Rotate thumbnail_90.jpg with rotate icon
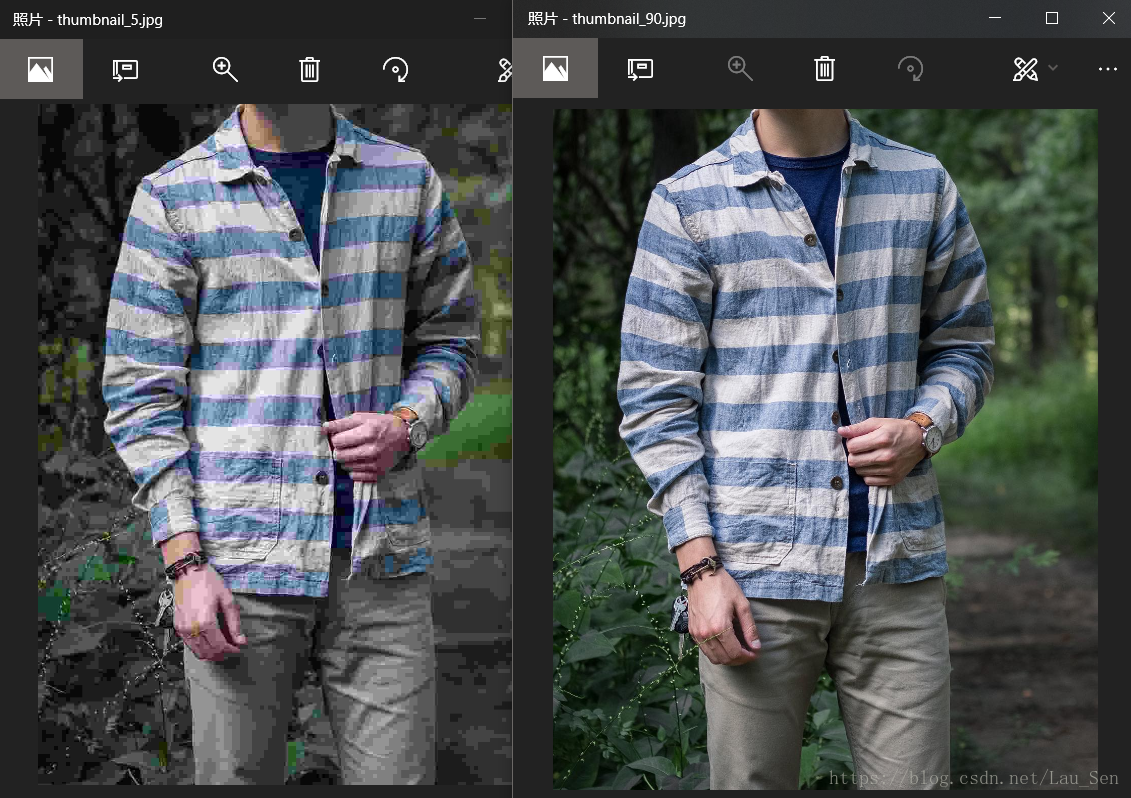The width and height of the screenshot is (1131, 798). [910, 69]
